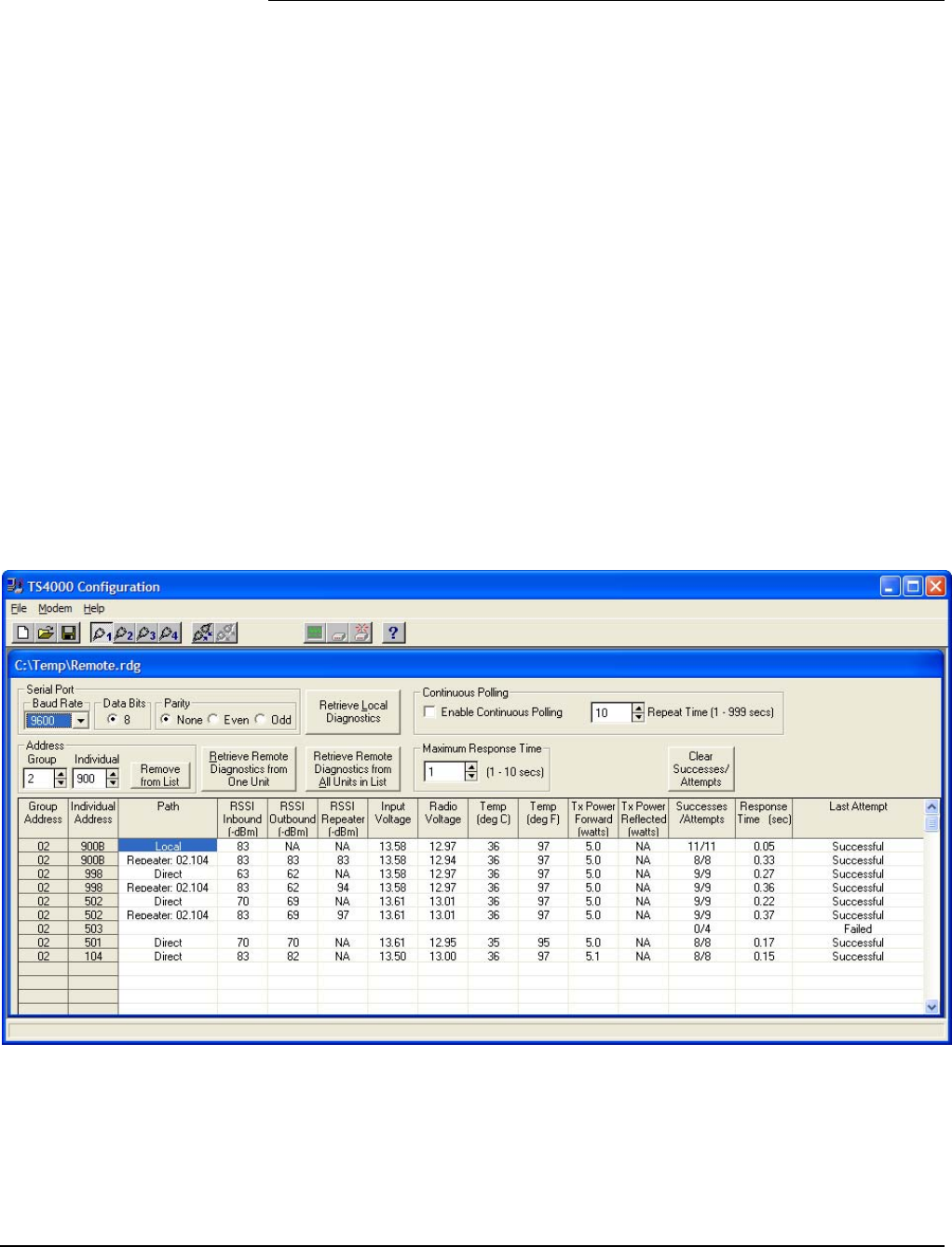This screenshot has width=952, height=1247.
Task: Increase Repeat Time with up arrow
Action: click(x=638, y=709)
